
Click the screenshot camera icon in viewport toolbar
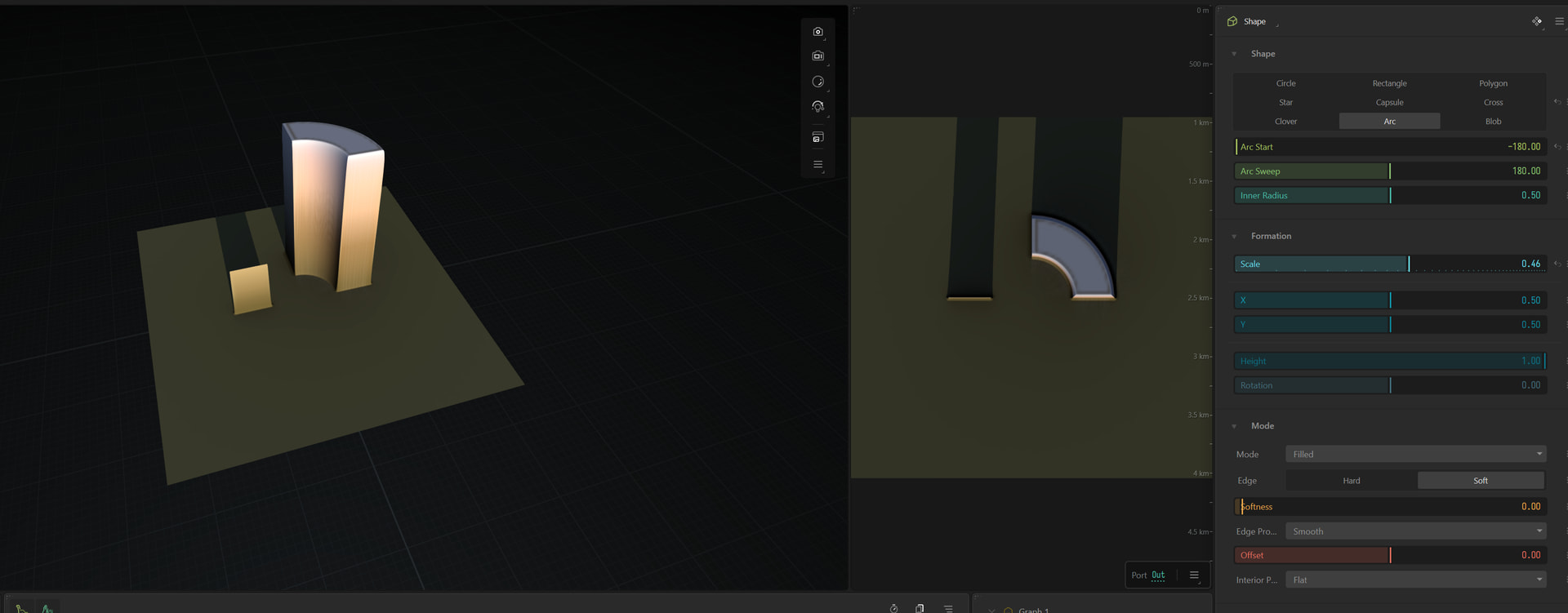point(817,32)
